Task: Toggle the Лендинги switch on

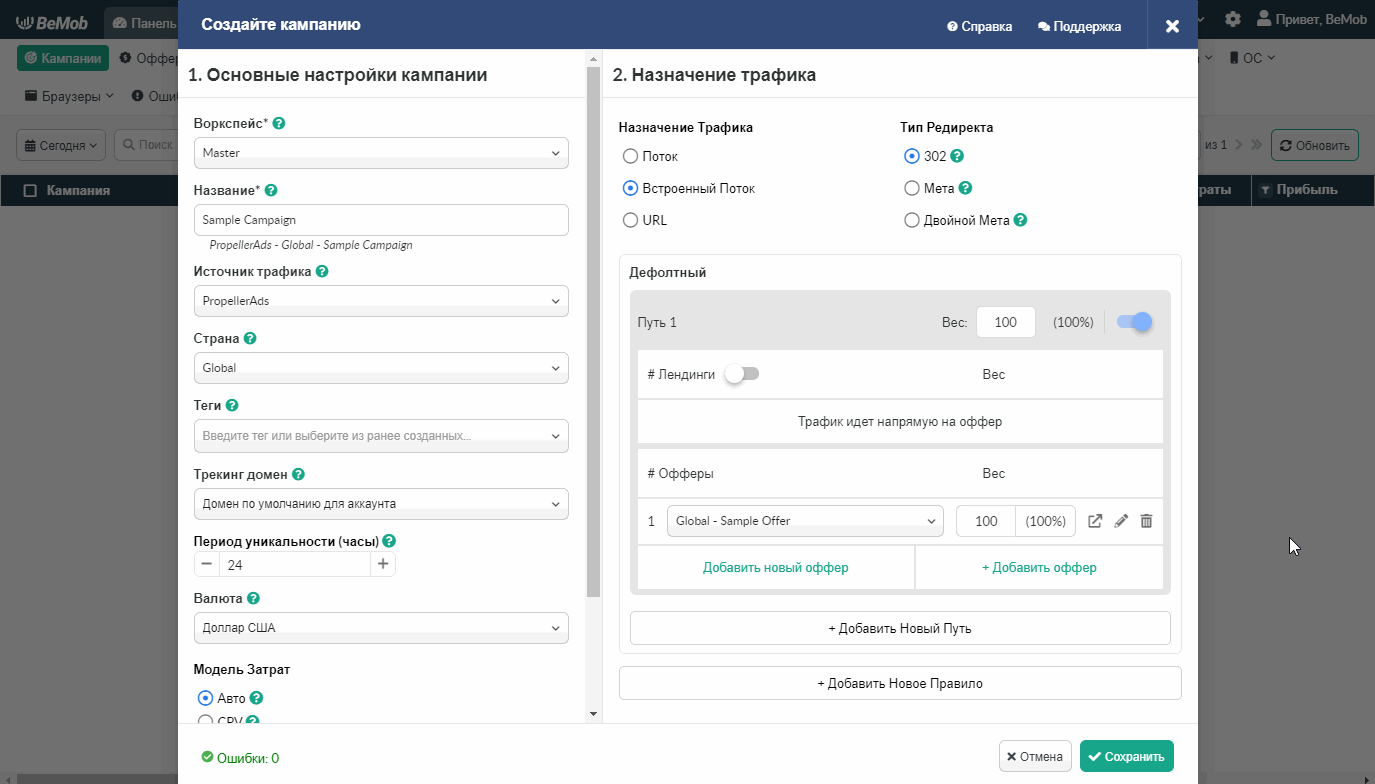Action: 742,374
